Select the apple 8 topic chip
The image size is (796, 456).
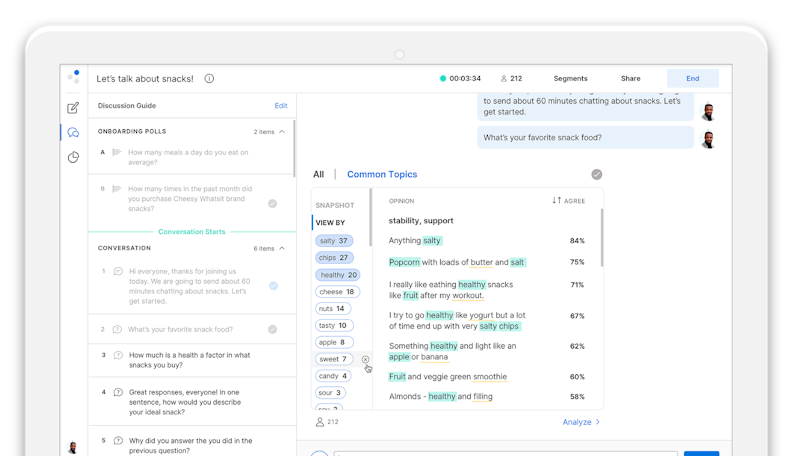[334, 342]
